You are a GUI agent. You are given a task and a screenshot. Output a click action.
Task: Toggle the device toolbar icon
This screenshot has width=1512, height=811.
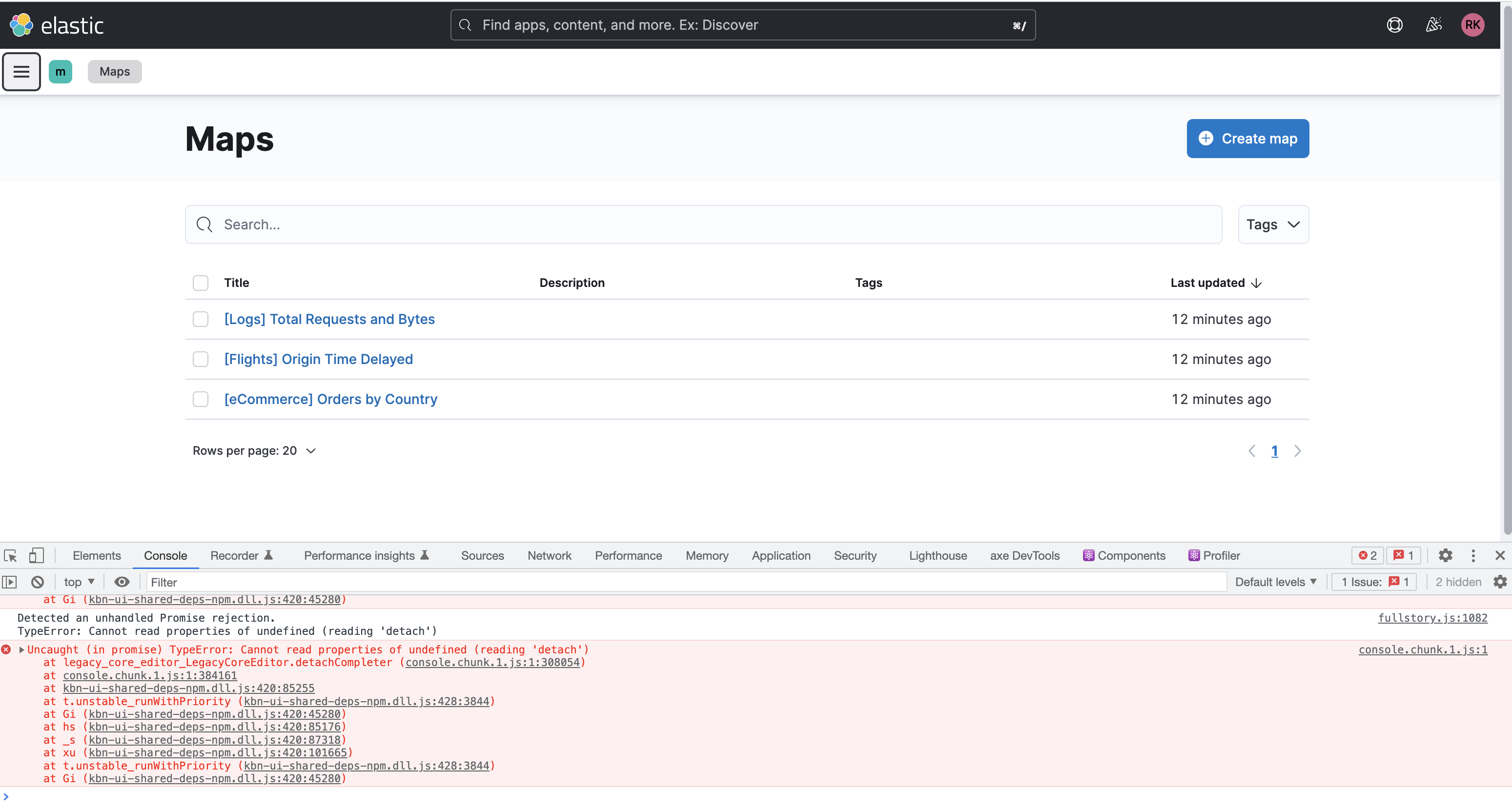[37, 556]
